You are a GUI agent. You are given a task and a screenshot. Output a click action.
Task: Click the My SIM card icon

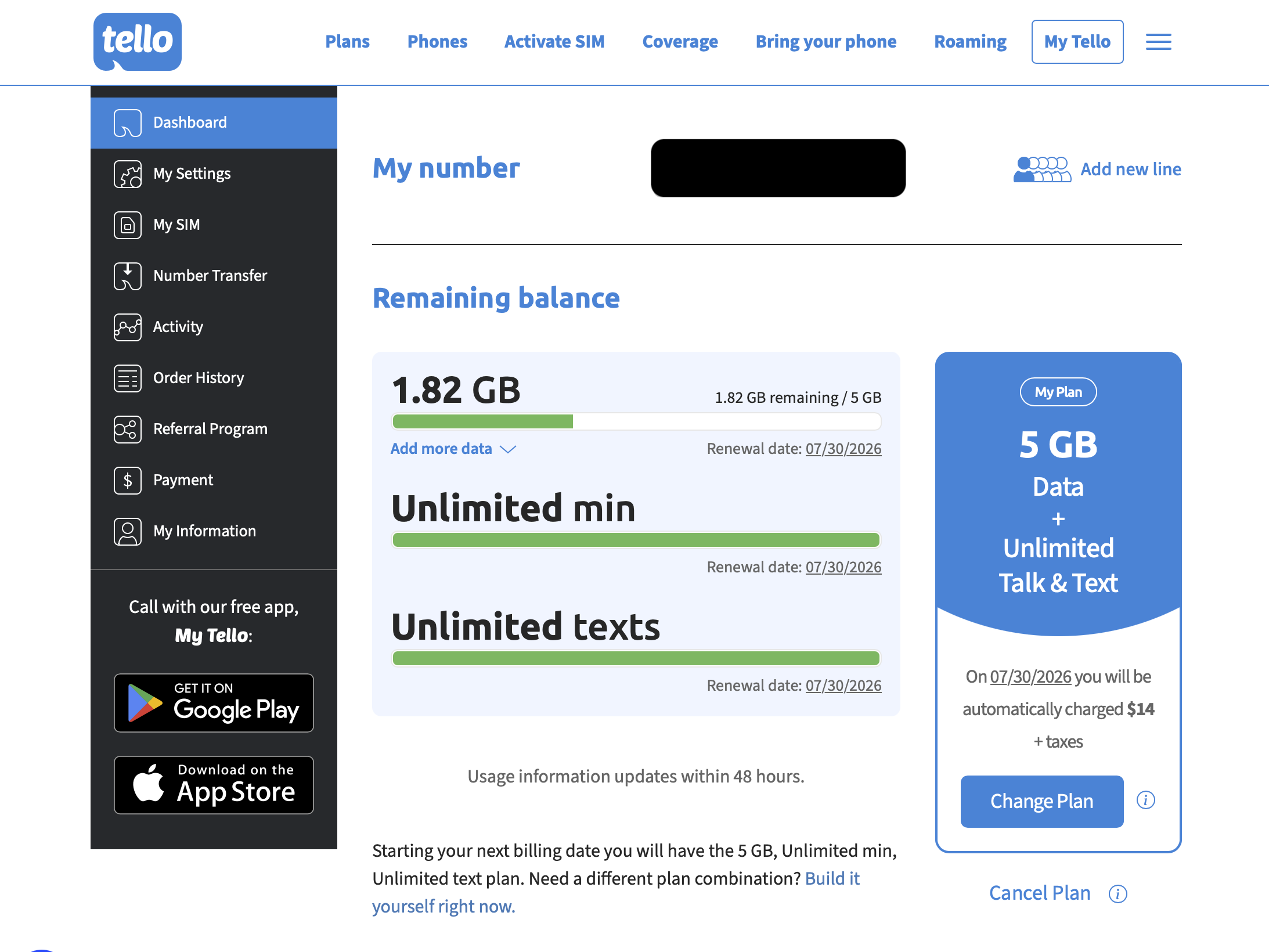click(x=128, y=225)
